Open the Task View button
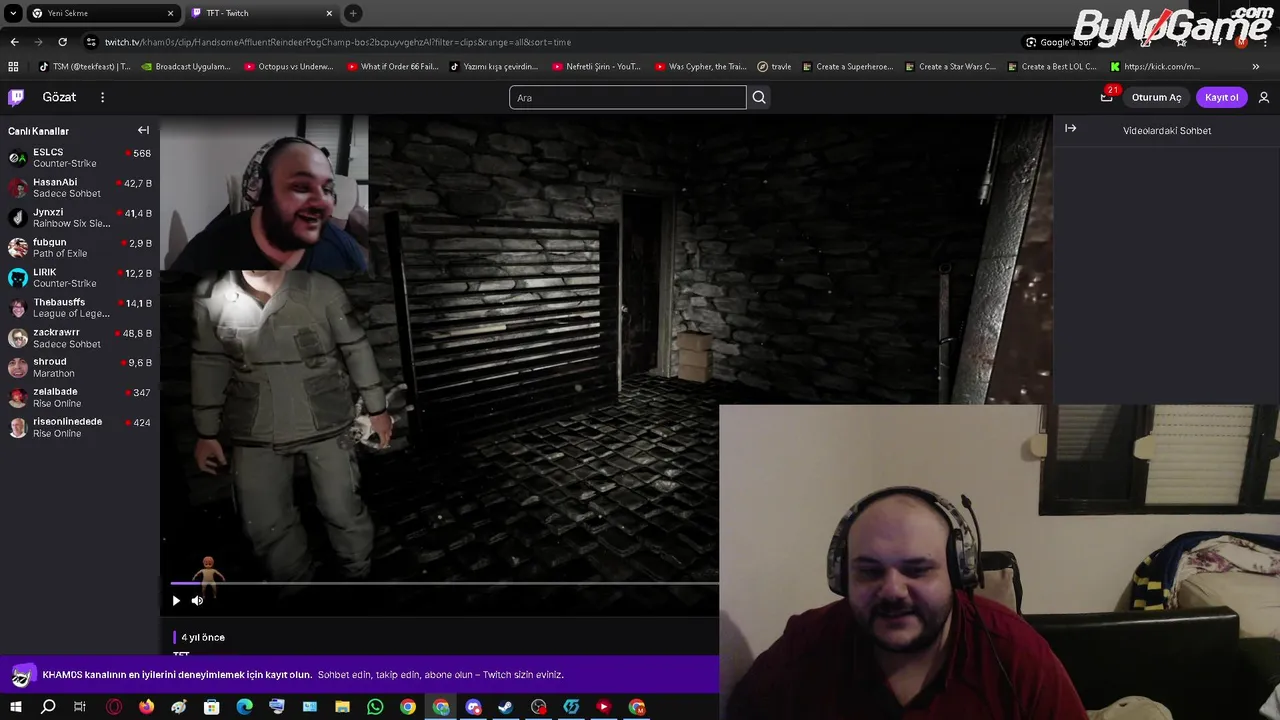The height and width of the screenshot is (720, 1280). (x=80, y=707)
